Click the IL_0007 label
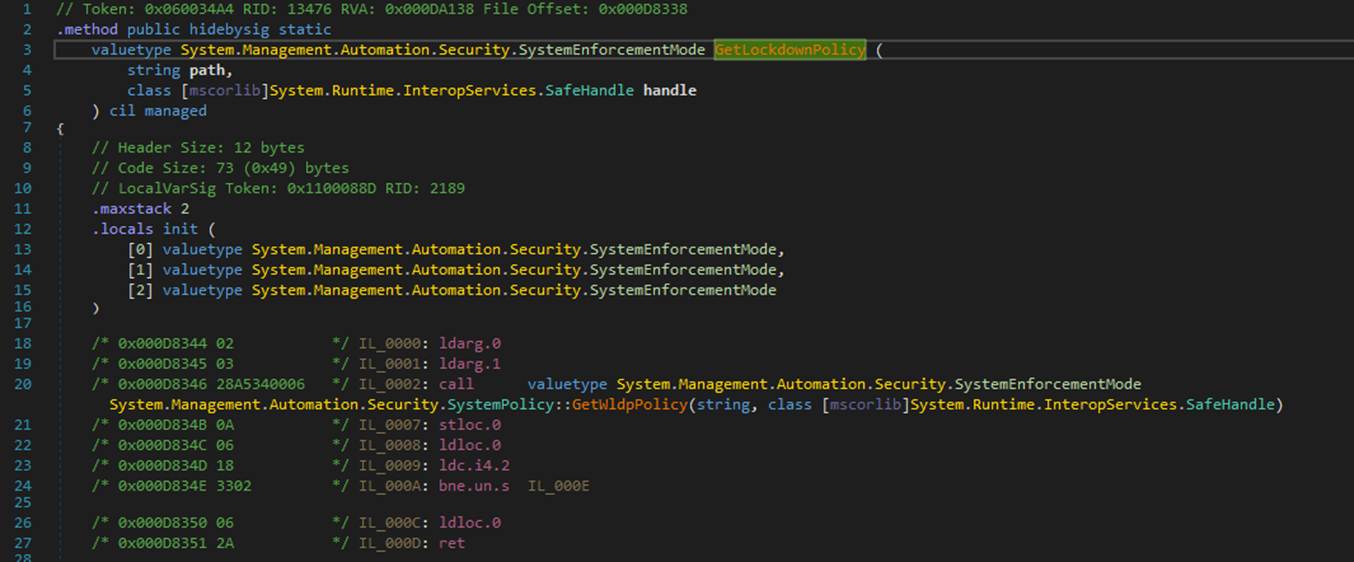 point(391,427)
